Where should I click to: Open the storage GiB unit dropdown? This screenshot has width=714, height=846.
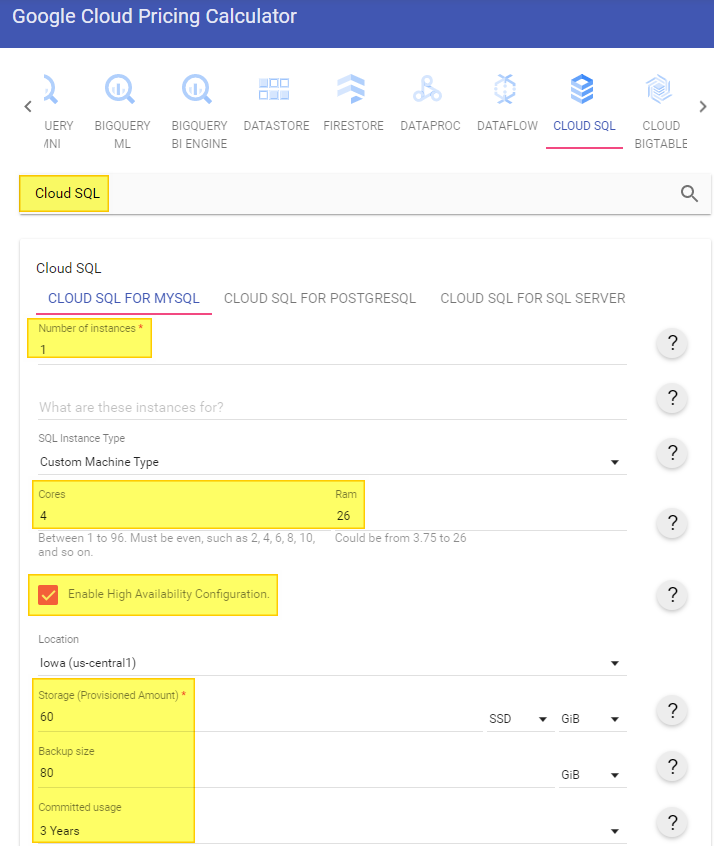(x=593, y=719)
